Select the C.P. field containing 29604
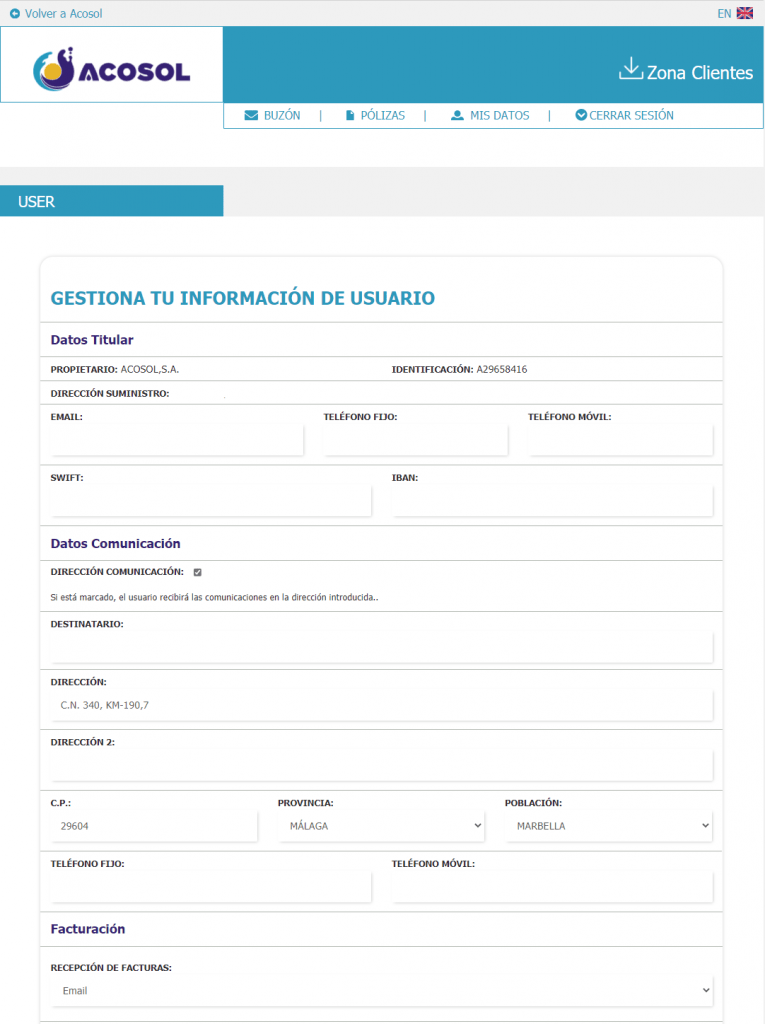This screenshot has width=765, height=1024. click(x=154, y=826)
